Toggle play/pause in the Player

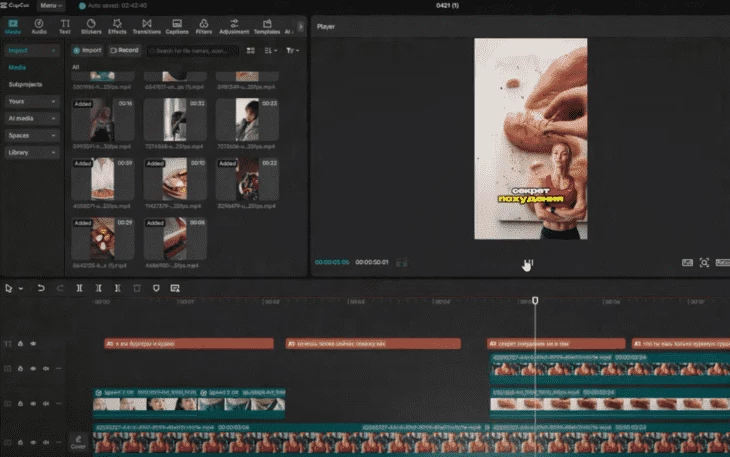[530, 263]
